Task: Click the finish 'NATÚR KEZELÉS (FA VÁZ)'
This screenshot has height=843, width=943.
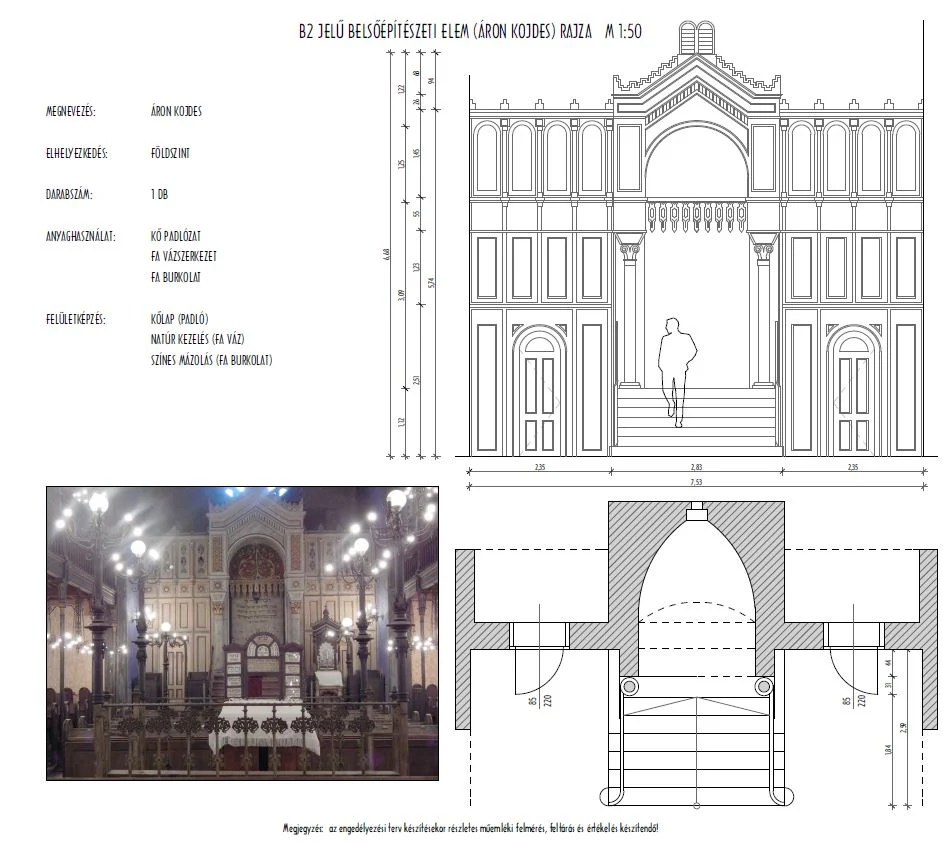Action: pos(197,339)
